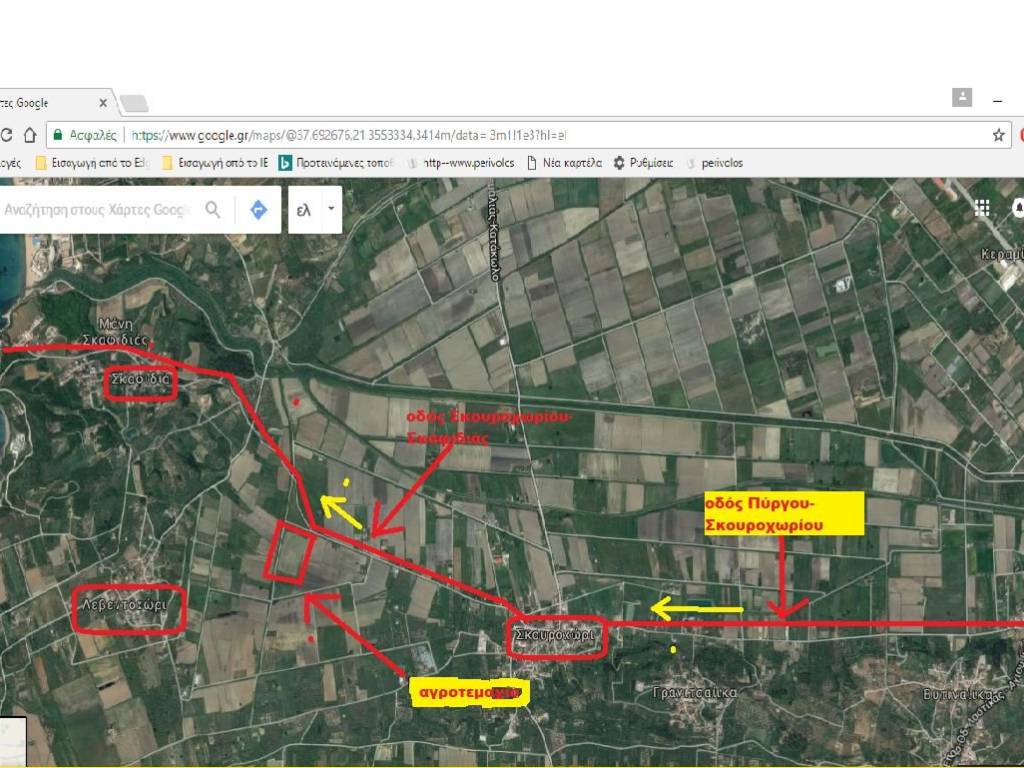Click the browser home button
Image resolution: width=1024 pixels, height=768 pixels.
point(30,135)
